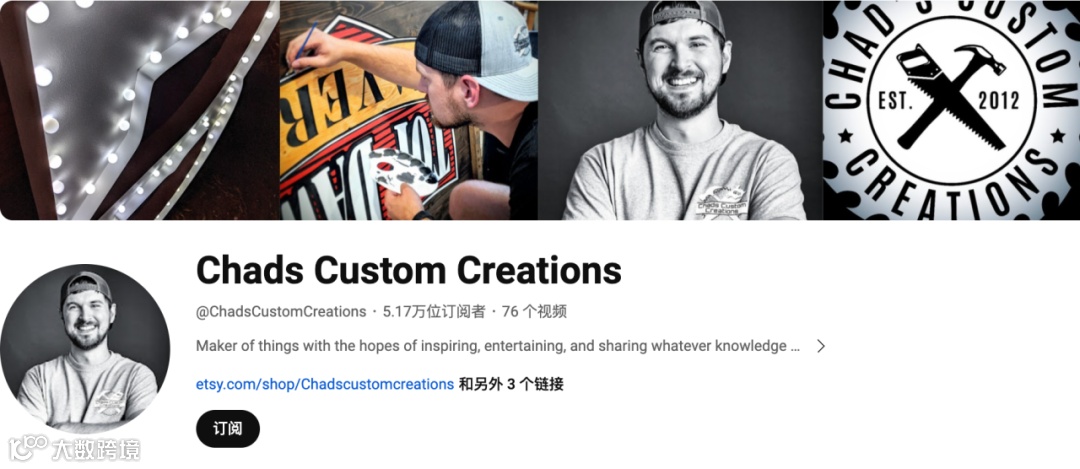1080x469 pixels.
Task: Click the 订阅 subscribe button
Action: (x=228, y=428)
